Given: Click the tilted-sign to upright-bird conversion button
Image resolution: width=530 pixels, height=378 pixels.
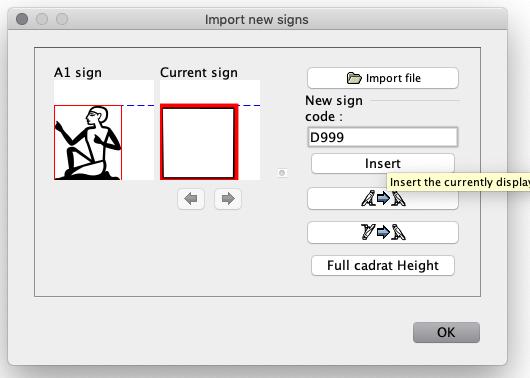Looking at the screenshot, I should [383, 232].
